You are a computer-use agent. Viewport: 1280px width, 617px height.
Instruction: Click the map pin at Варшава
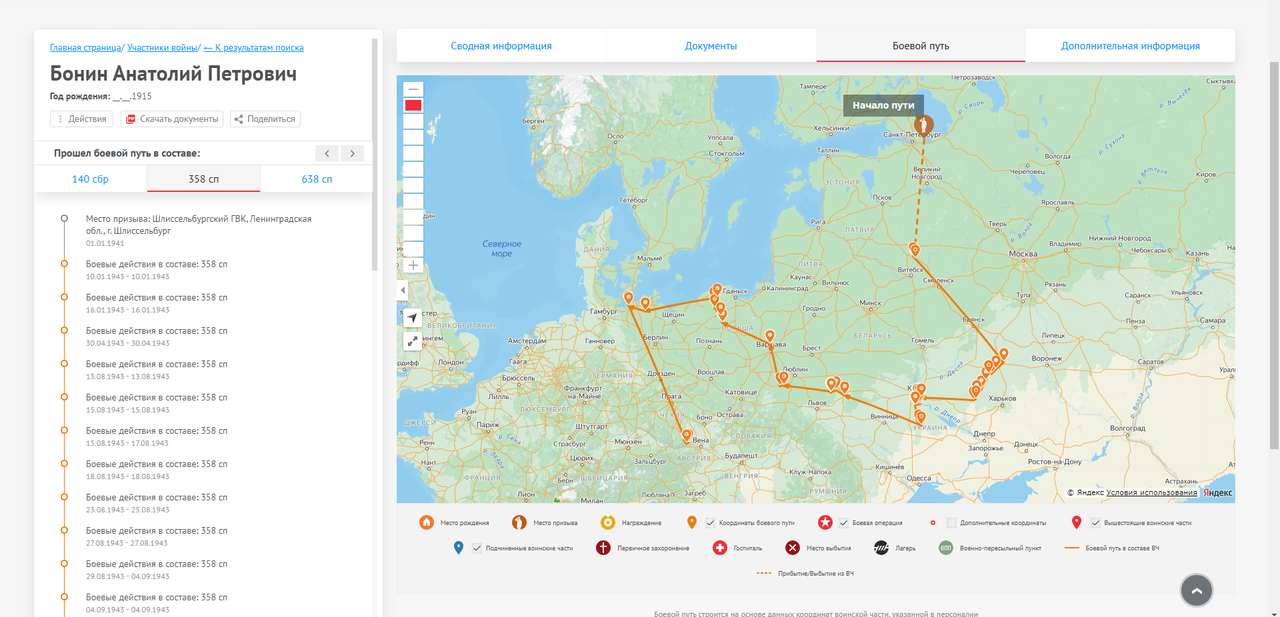[x=769, y=337]
